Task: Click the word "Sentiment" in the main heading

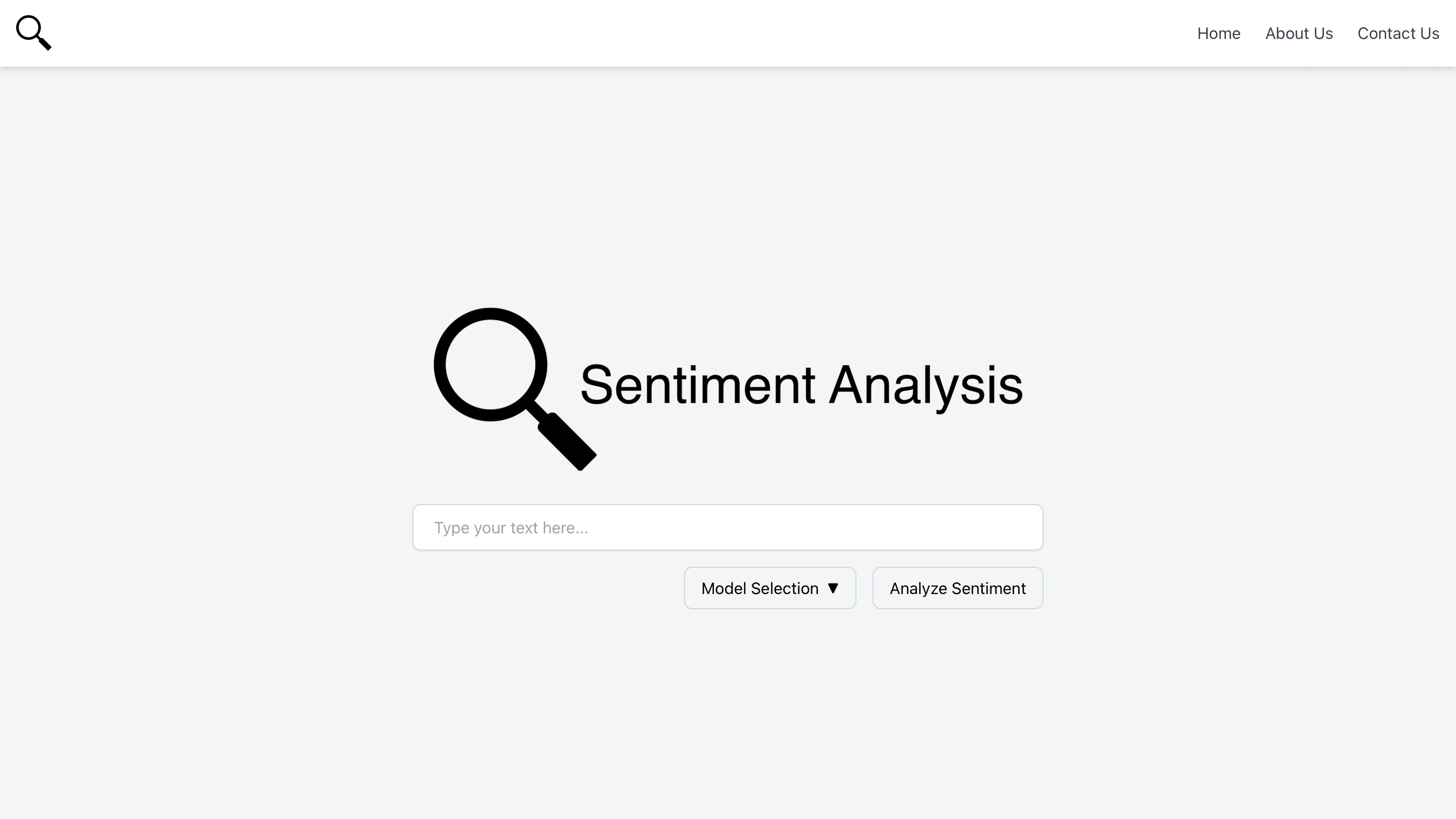Action: (698, 385)
